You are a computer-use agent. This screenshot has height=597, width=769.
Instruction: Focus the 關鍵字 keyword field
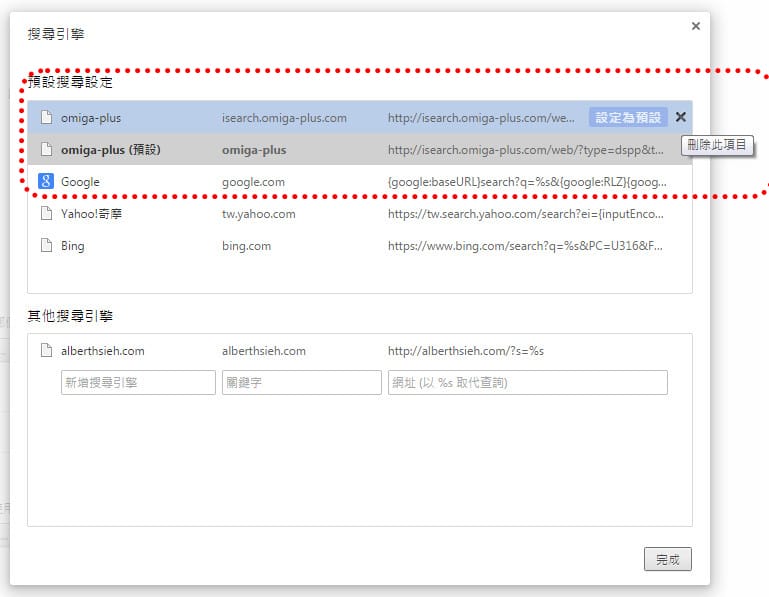click(302, 383)
